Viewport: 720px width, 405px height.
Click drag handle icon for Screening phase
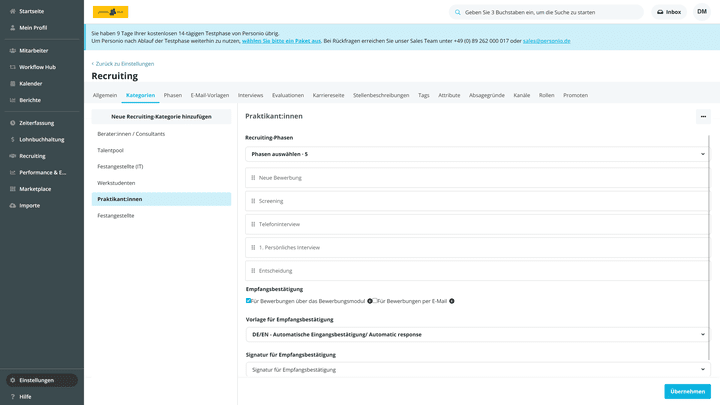(253, 201)
